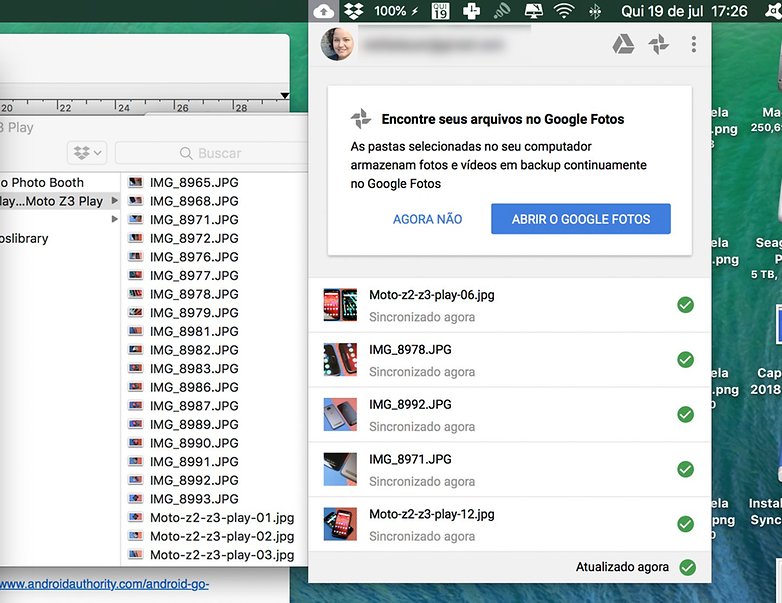The height and width of the screenshot is (603, 782).
Task: Click the file icon of Moto-z2-z3-play-01.jpg
Action: pos(136,517)
